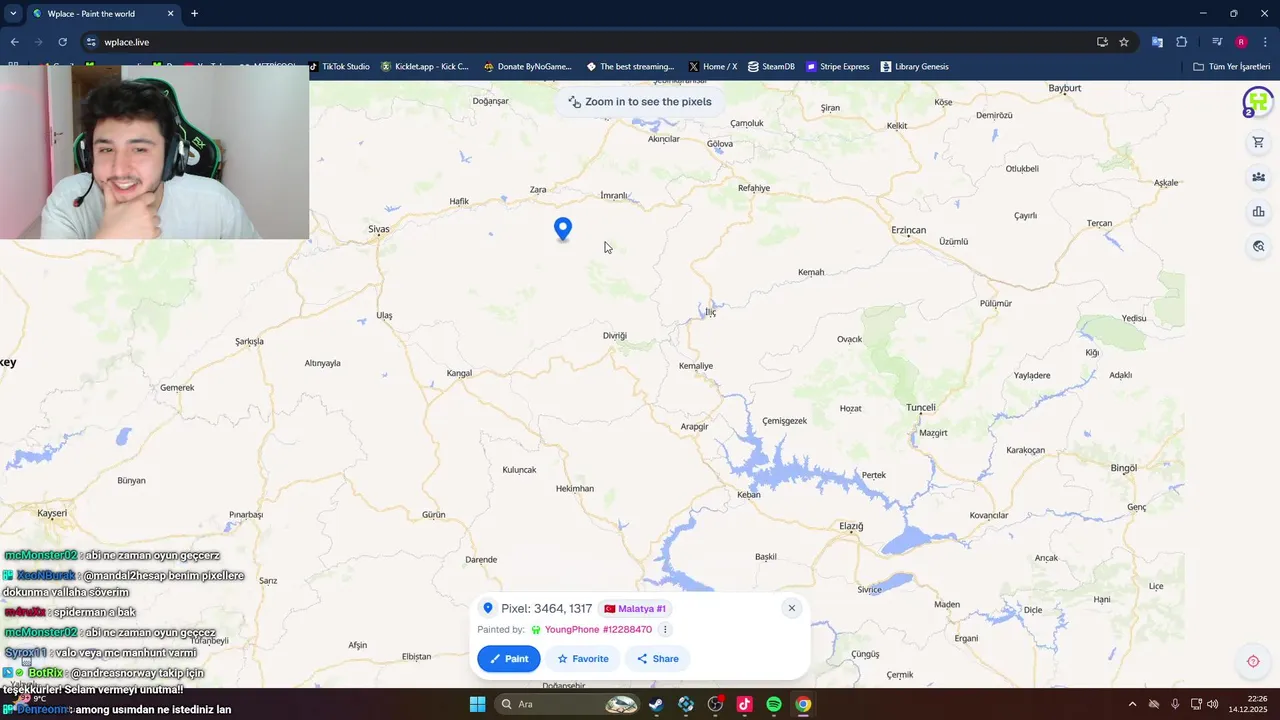This screenshot has height=720, width=1280.
Task: Open the green user profile avatar
Action: (1257, 101)
